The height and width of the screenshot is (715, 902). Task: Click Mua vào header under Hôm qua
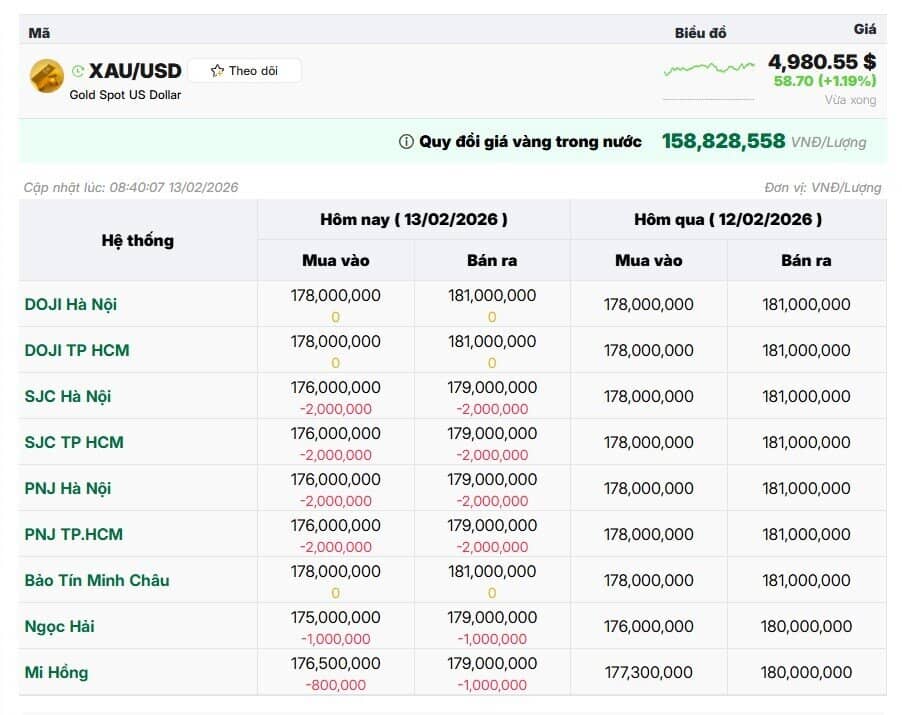[649, 261]
